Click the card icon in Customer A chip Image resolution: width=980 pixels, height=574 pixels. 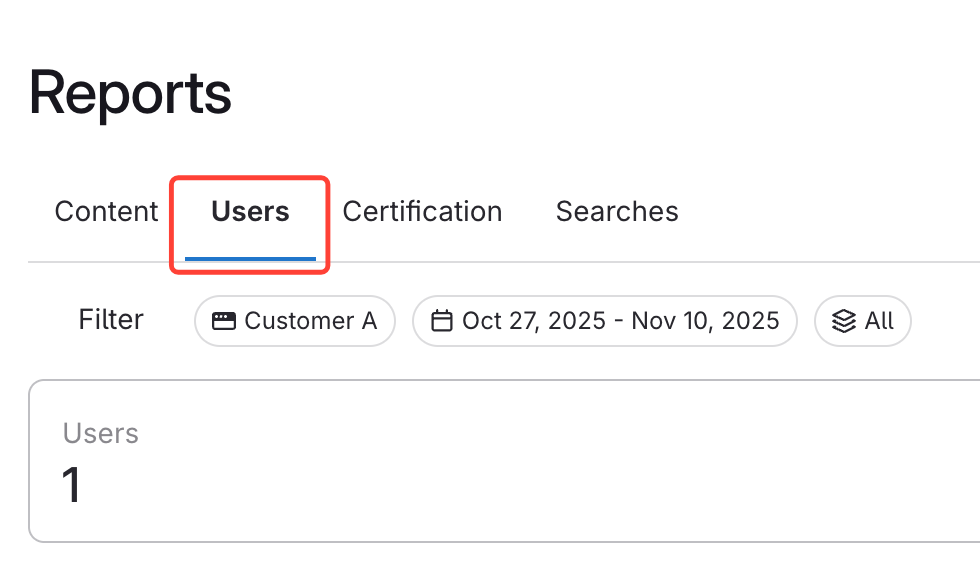pos(224,321)
